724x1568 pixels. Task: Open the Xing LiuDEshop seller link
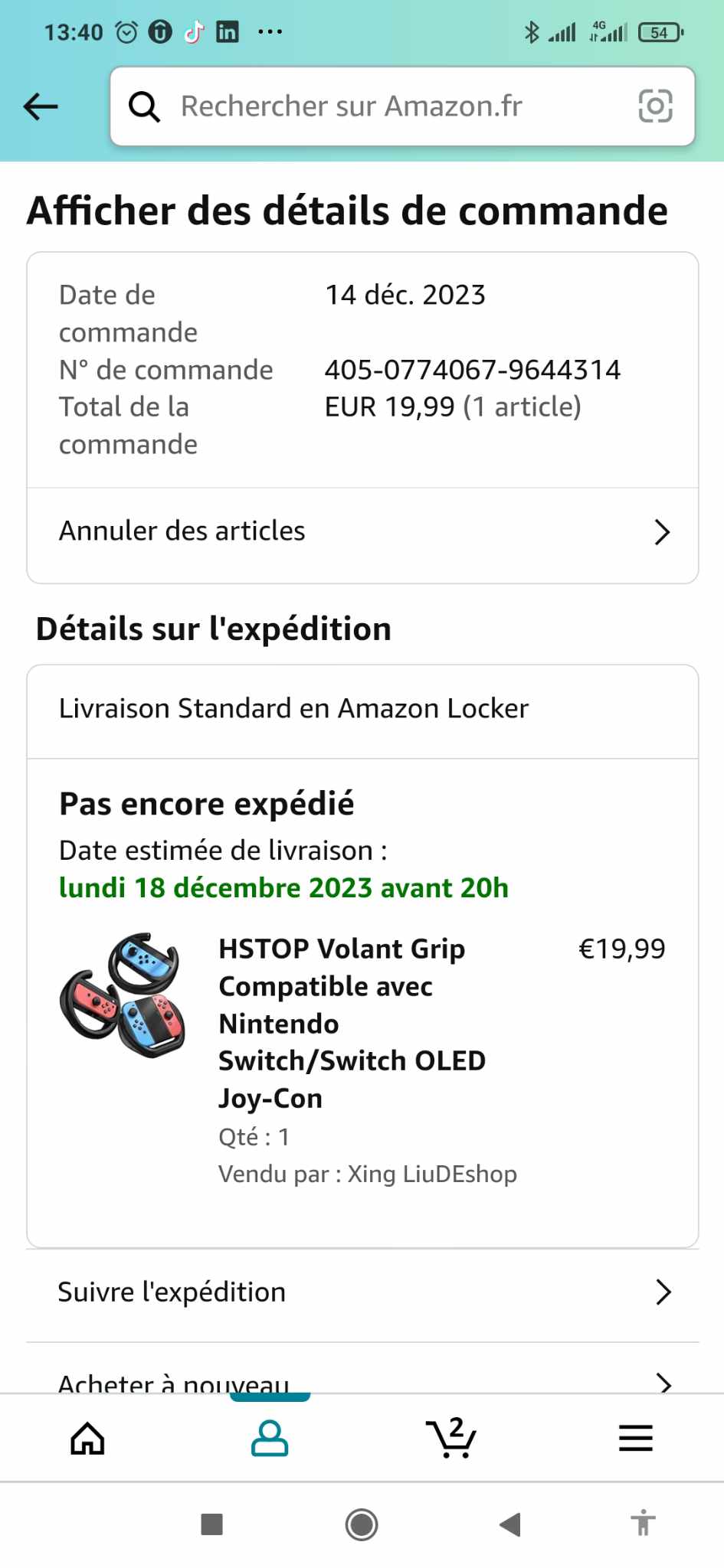[432, 1174]
